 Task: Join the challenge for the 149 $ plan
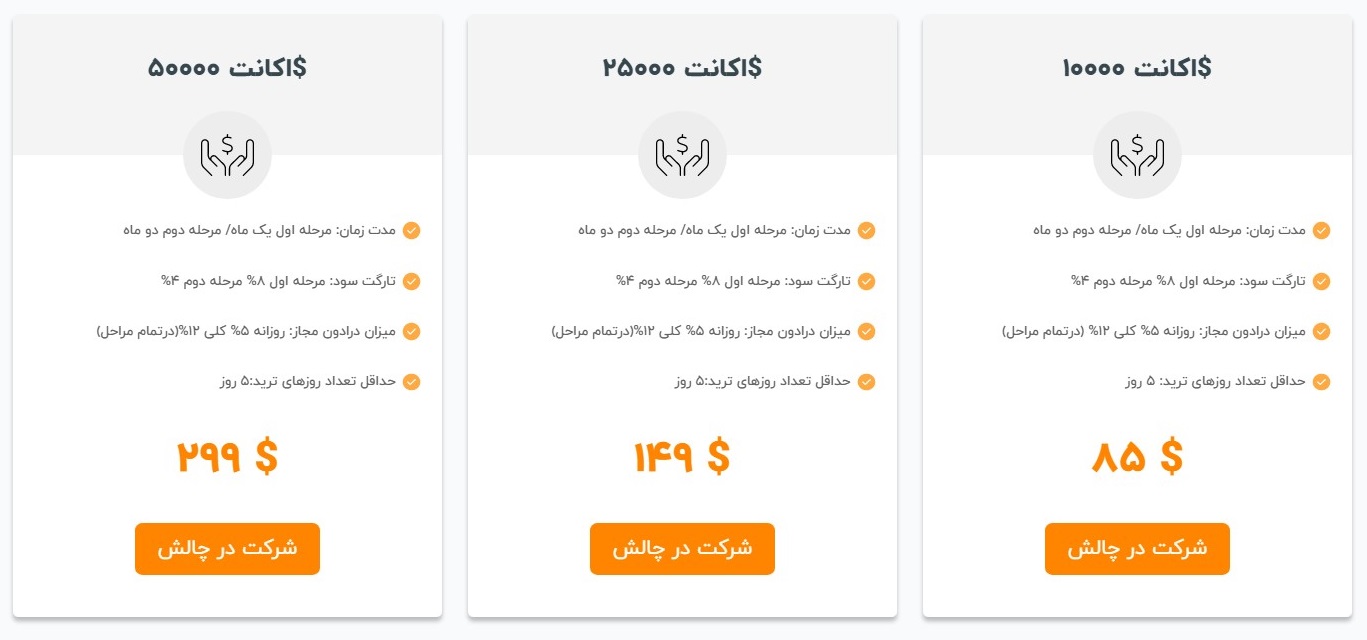point(682,549)
